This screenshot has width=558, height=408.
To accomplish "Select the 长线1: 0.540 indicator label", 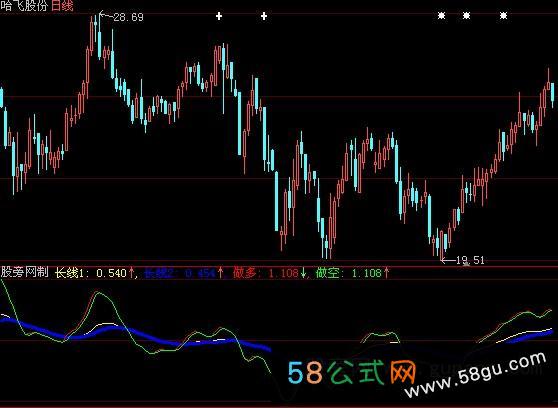I will pyautogui.click(x=90, y=273).
